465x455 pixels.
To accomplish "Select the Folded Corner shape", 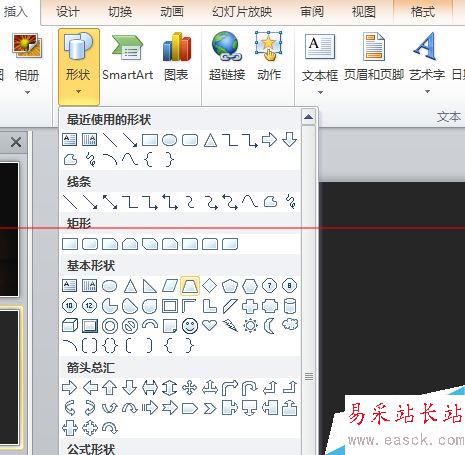I will click(170, 326).
